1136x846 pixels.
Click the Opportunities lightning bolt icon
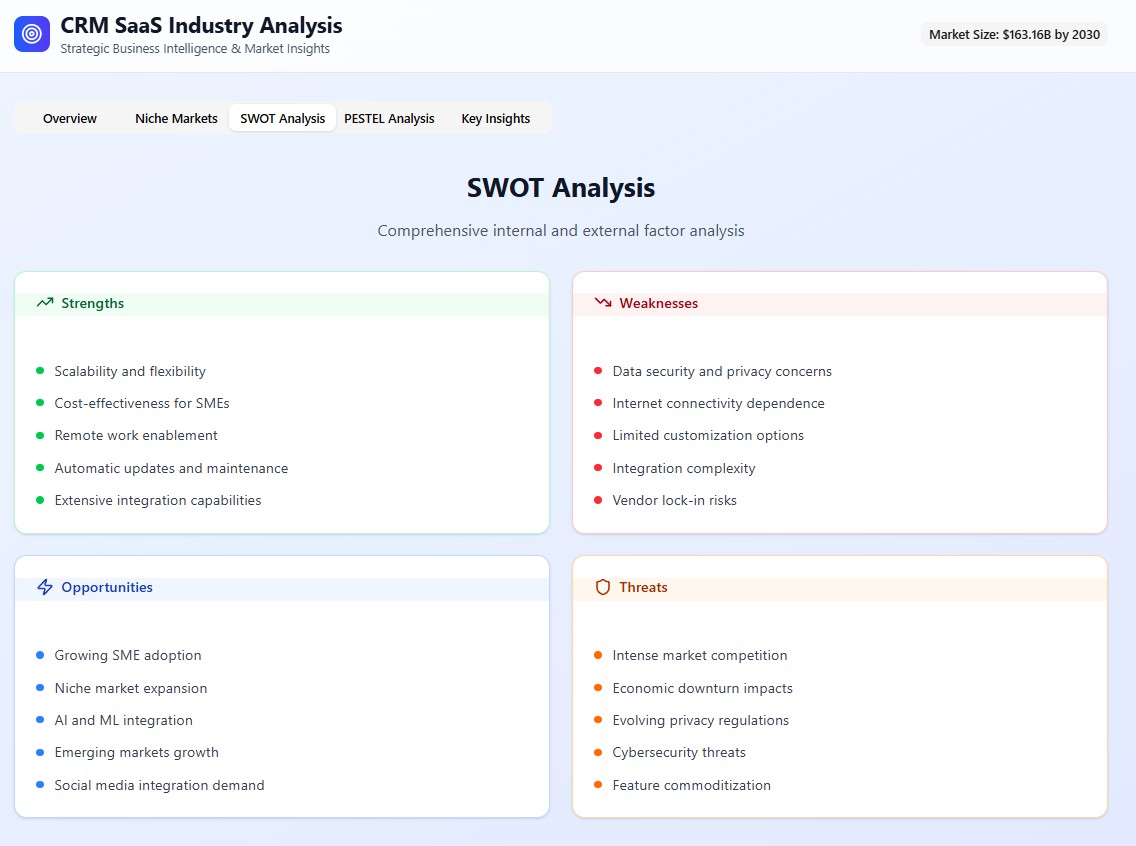[x=45, y=587]
